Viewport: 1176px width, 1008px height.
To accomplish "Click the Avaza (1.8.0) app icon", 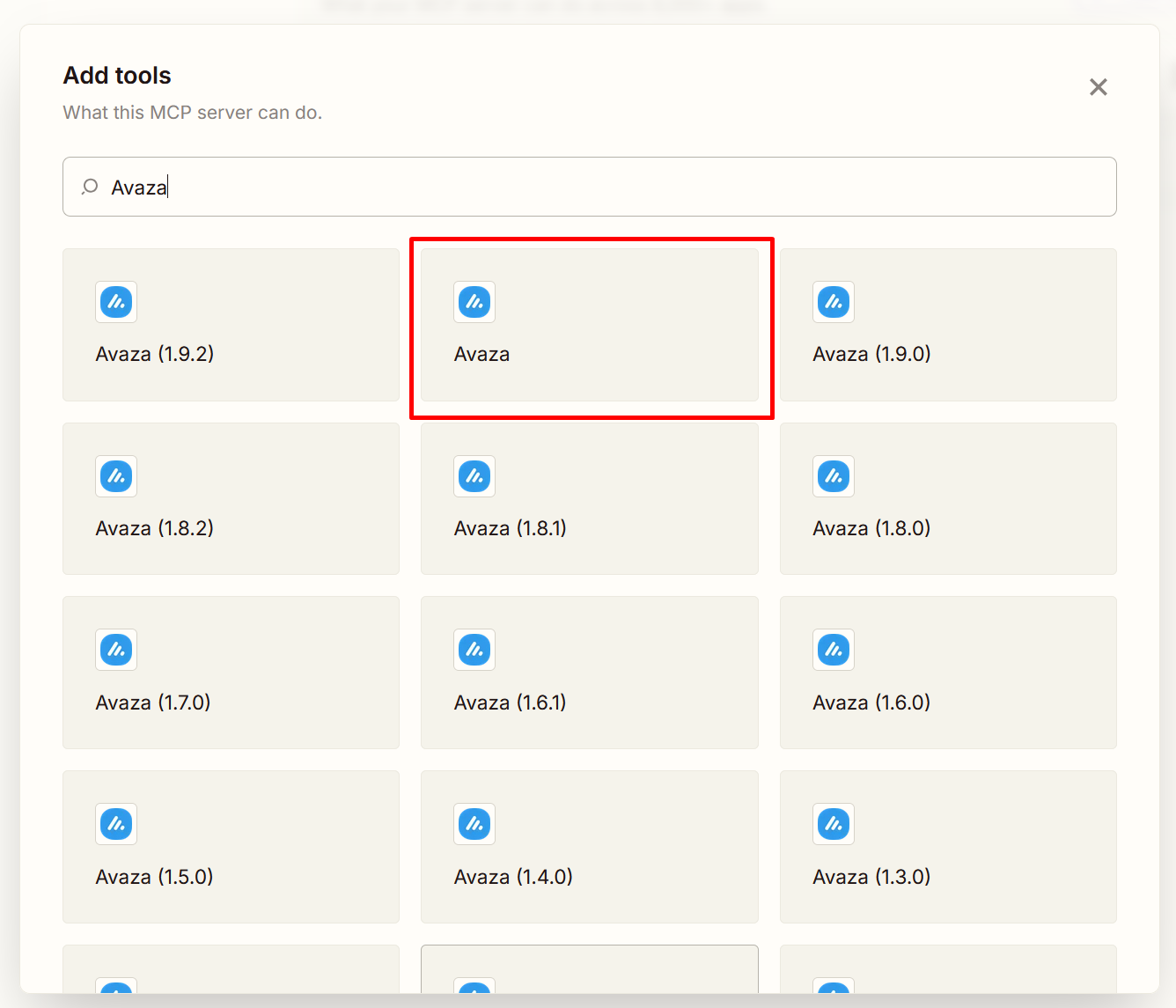I will point(834,476).
